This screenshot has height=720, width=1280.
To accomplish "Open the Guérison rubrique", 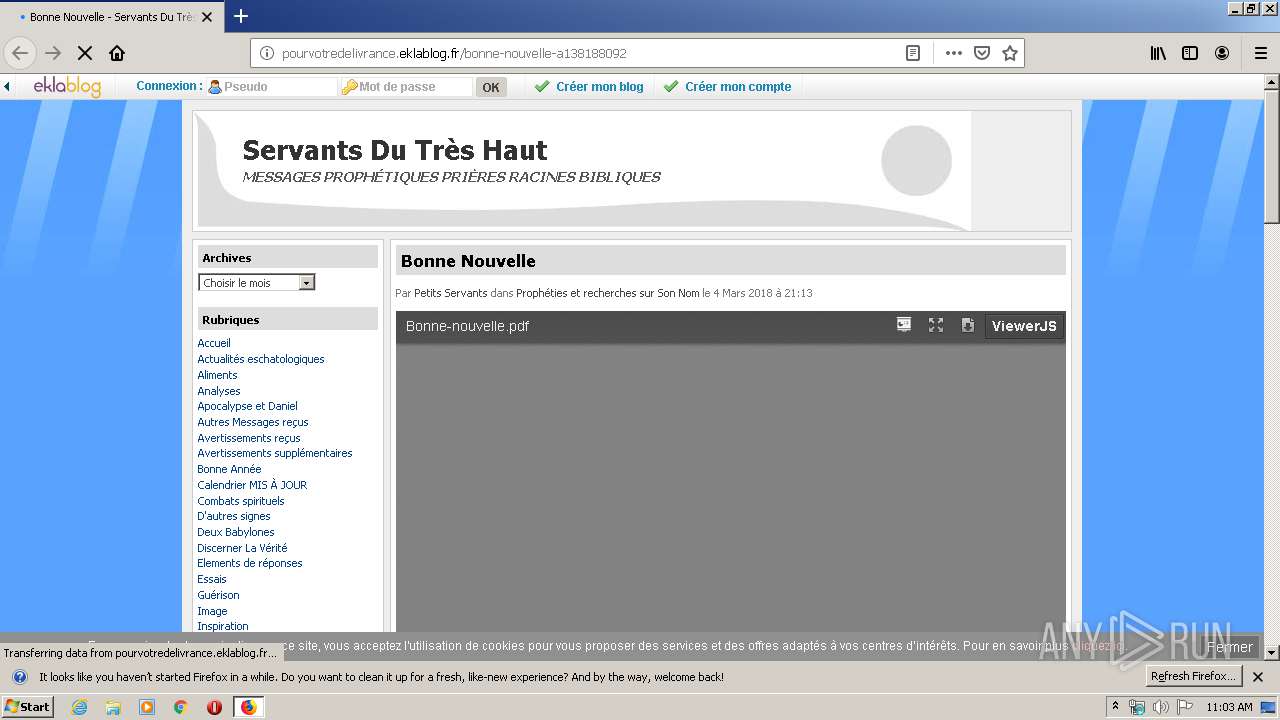I will pos(218,595).
